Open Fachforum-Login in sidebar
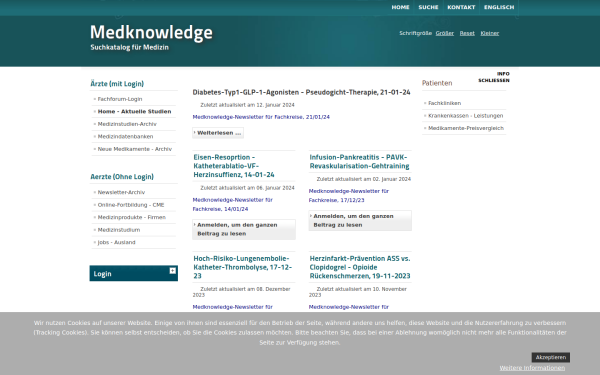The image size is (600, 375). [120, 99]
